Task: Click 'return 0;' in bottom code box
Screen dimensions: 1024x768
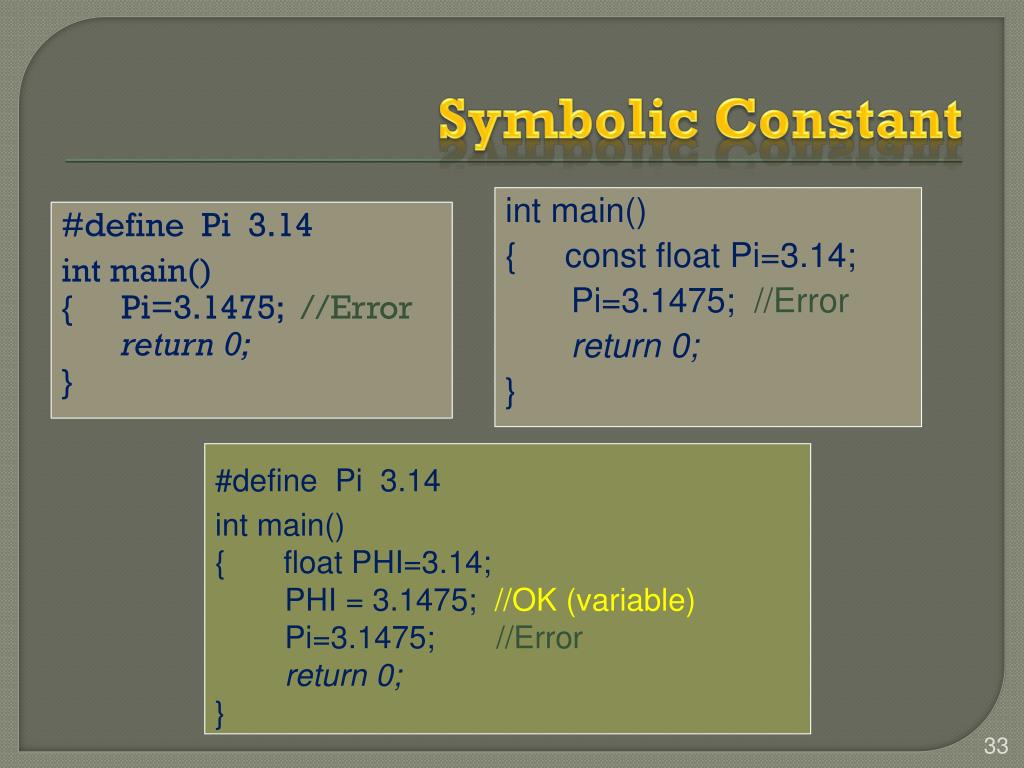Action: [x=345, y=676]
